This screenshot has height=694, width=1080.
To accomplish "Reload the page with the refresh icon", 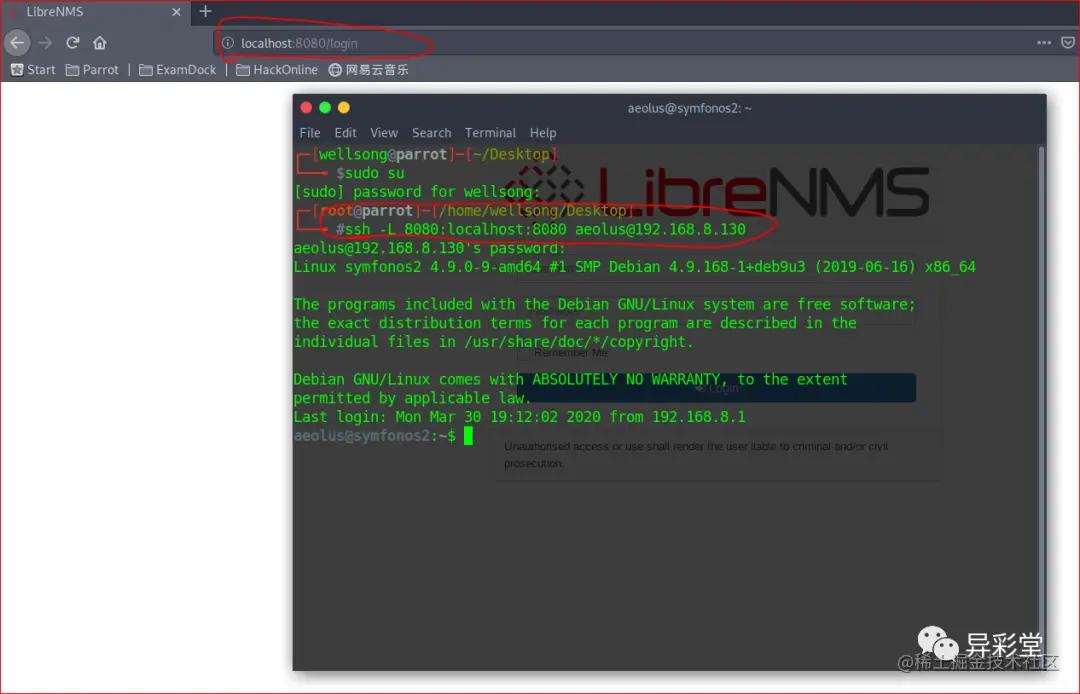I will (x=72, y=43).
